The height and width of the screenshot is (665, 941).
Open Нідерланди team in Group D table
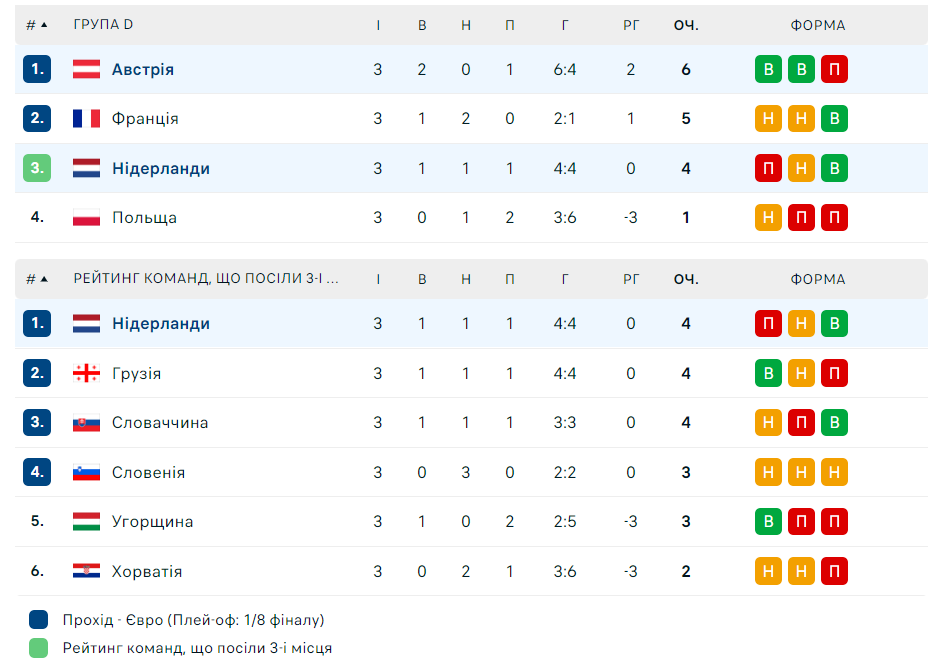[161, 168]
